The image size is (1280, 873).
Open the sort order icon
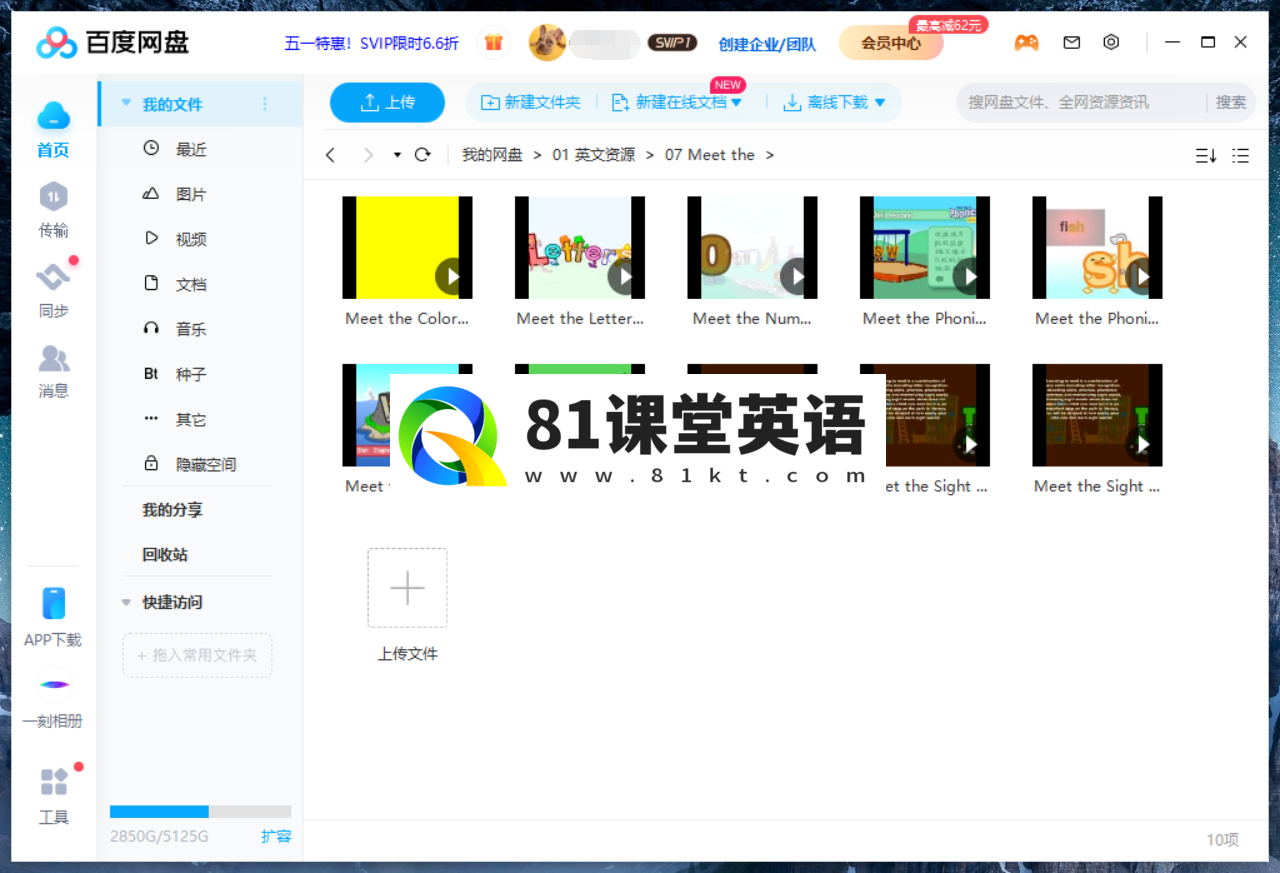click(x=1206, y=155)
